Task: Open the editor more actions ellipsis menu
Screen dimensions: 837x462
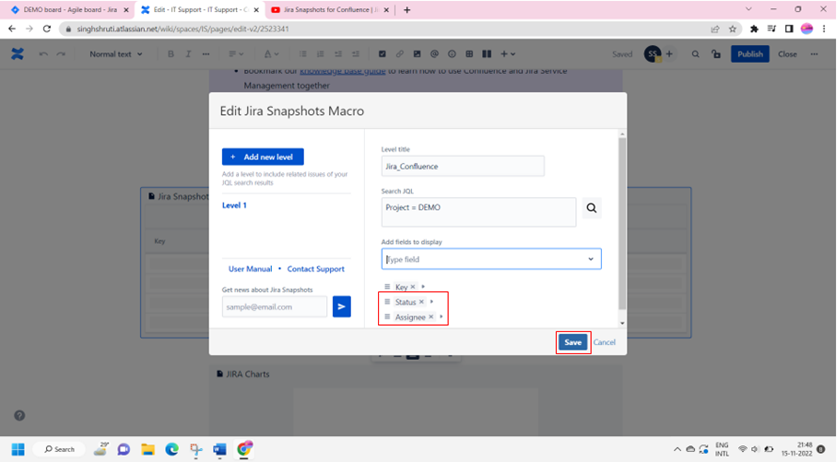Action: 814,54
